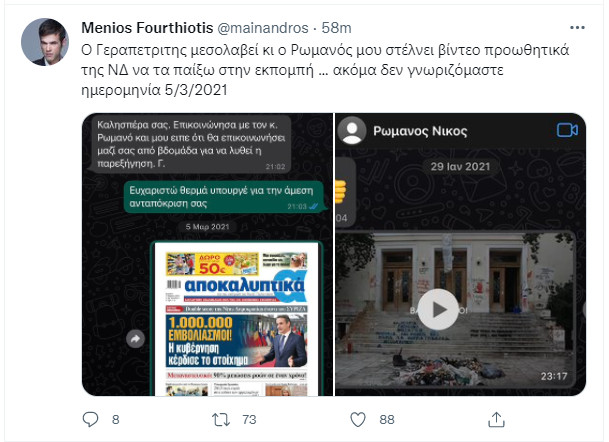Click the Ρωμανος Νικος chat header name
Image resolution: width=609 pixels, height=442 pixels.
coord(420,131)
